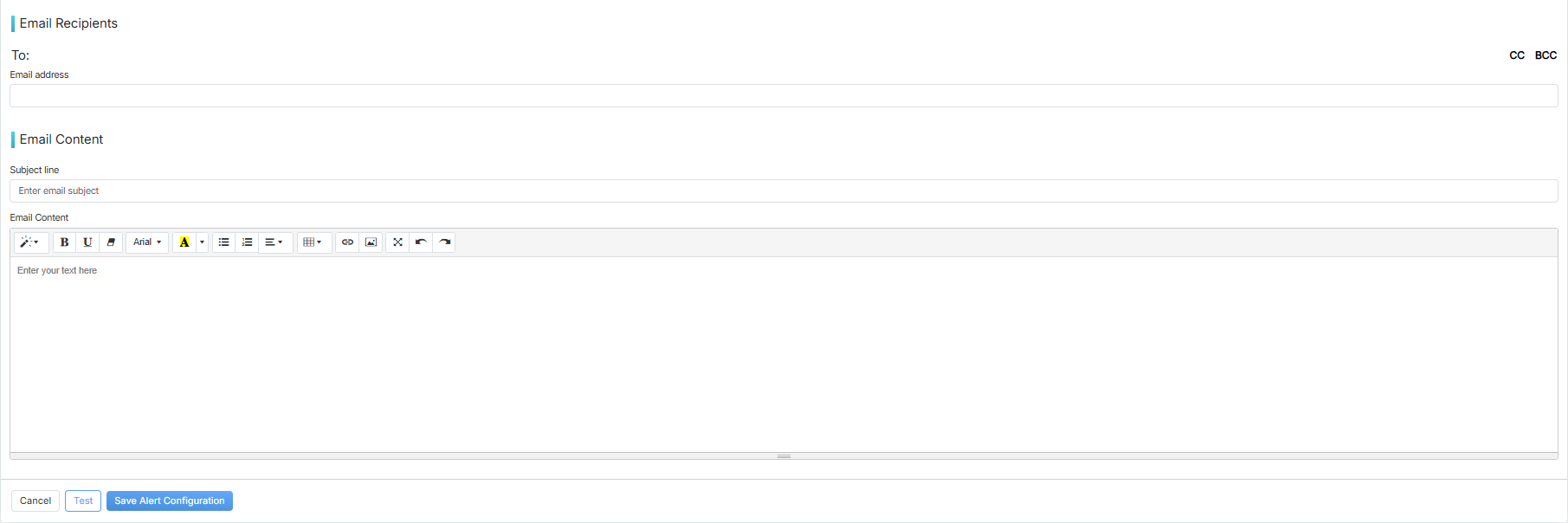Open the Arial font family dropdown
The image size is (1568, 523).
click(147, 242)
